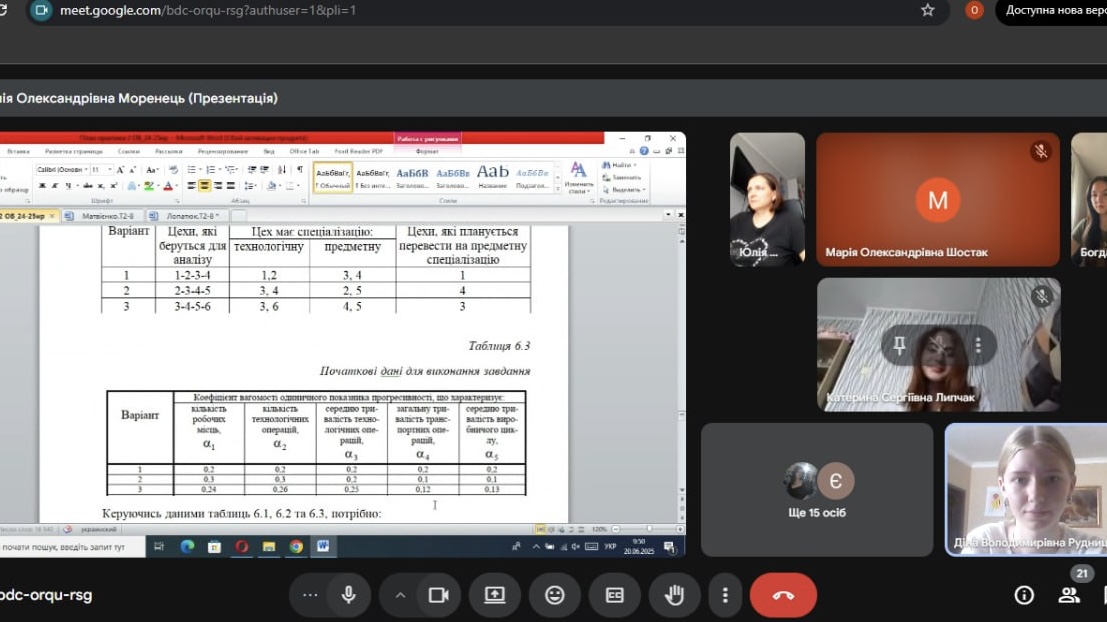Mute the microphone in the call bar
This screenshot has width=1107, height=622.
coord(349,595)
